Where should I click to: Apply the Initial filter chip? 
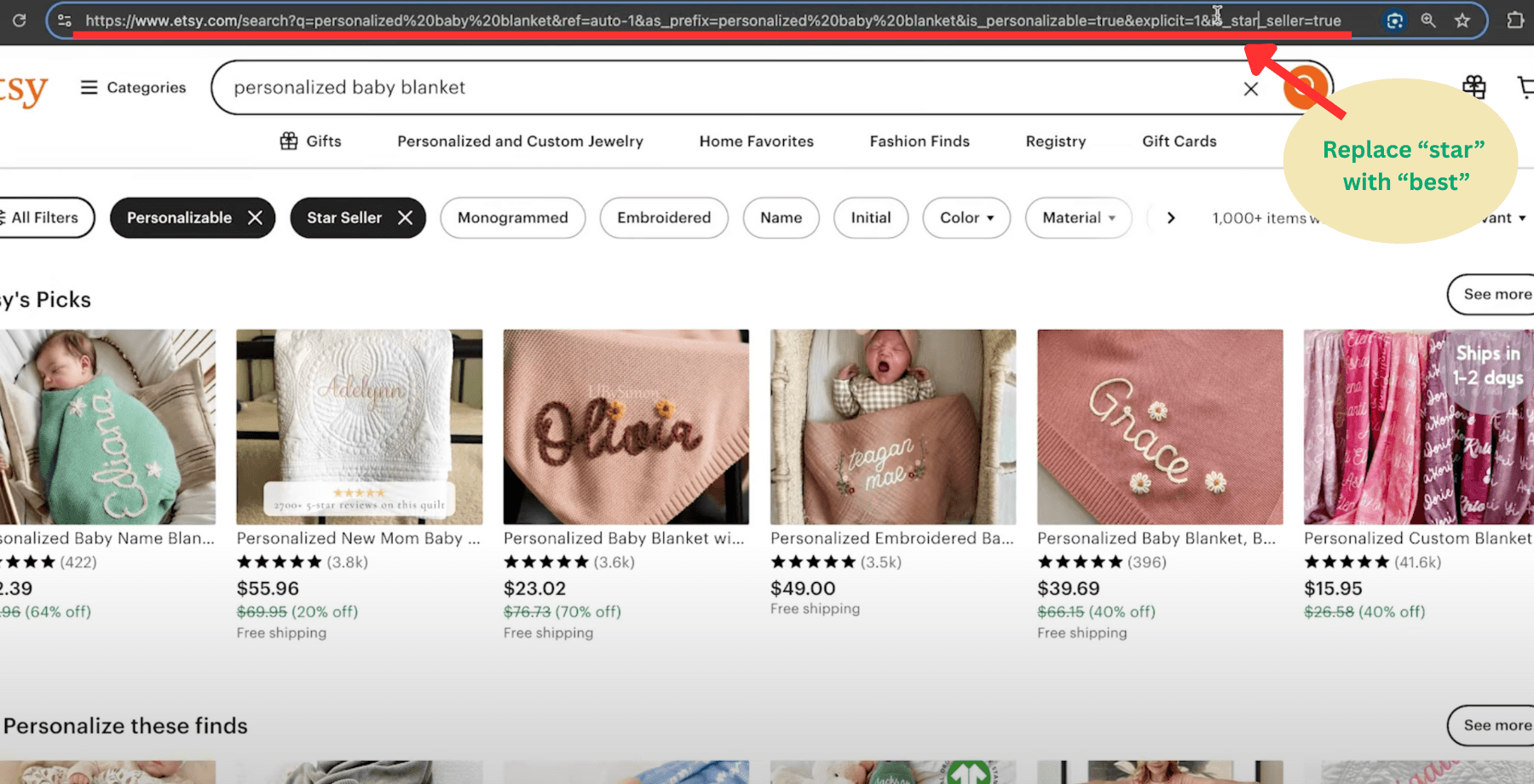pos(871,218)
